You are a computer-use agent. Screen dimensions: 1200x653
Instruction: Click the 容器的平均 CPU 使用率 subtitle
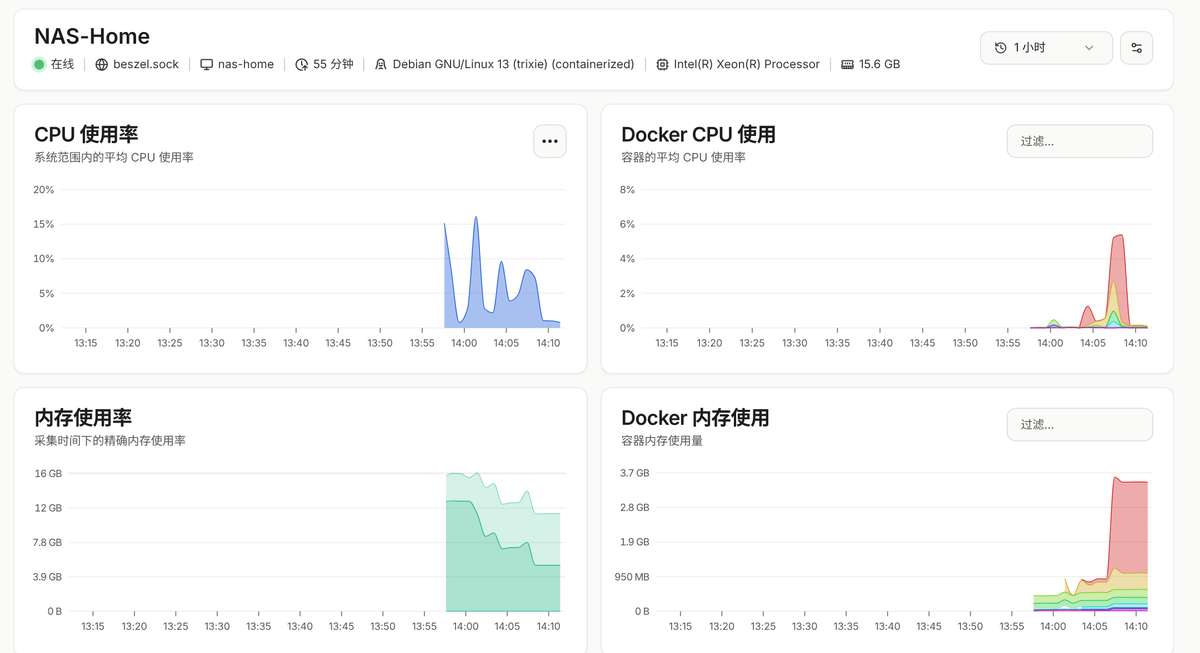click(683, 158)
